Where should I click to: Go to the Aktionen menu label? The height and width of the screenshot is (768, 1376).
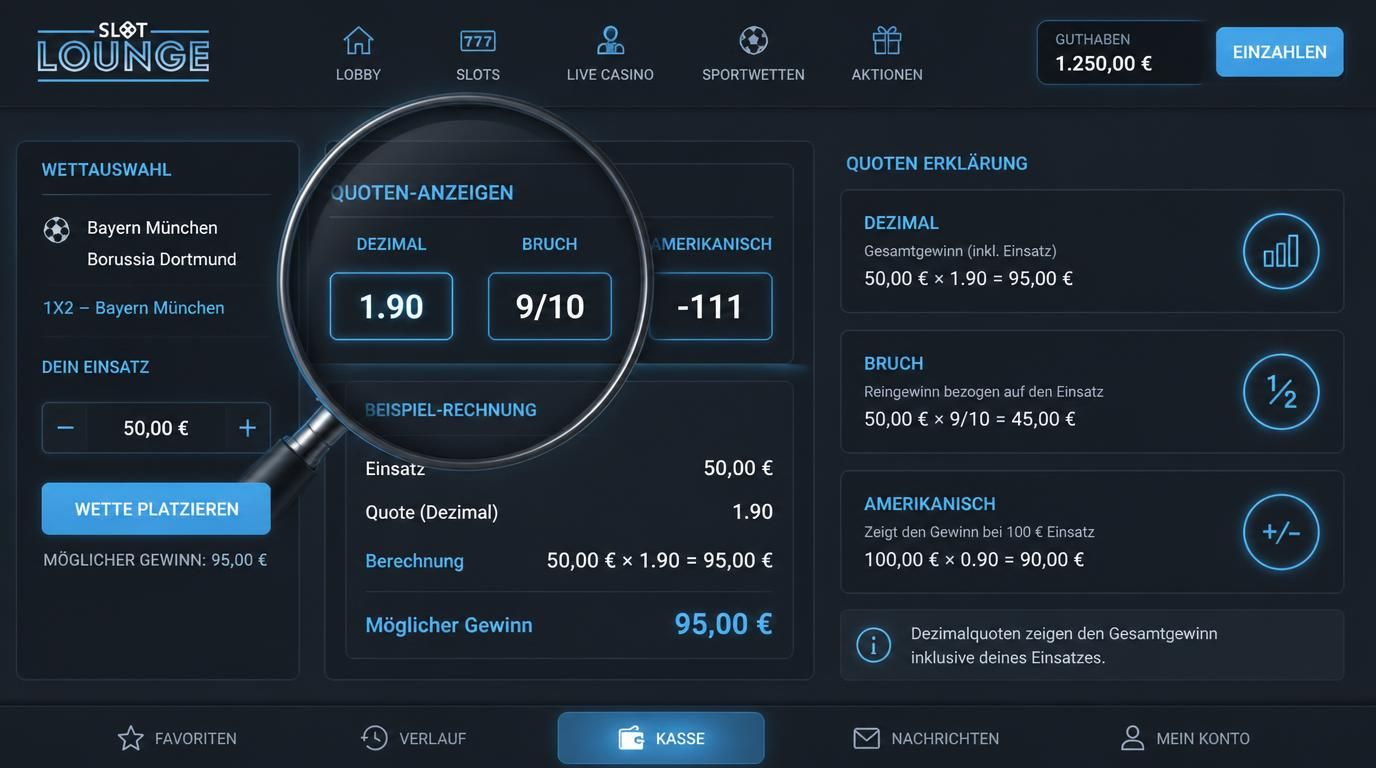tap(887, 75)
